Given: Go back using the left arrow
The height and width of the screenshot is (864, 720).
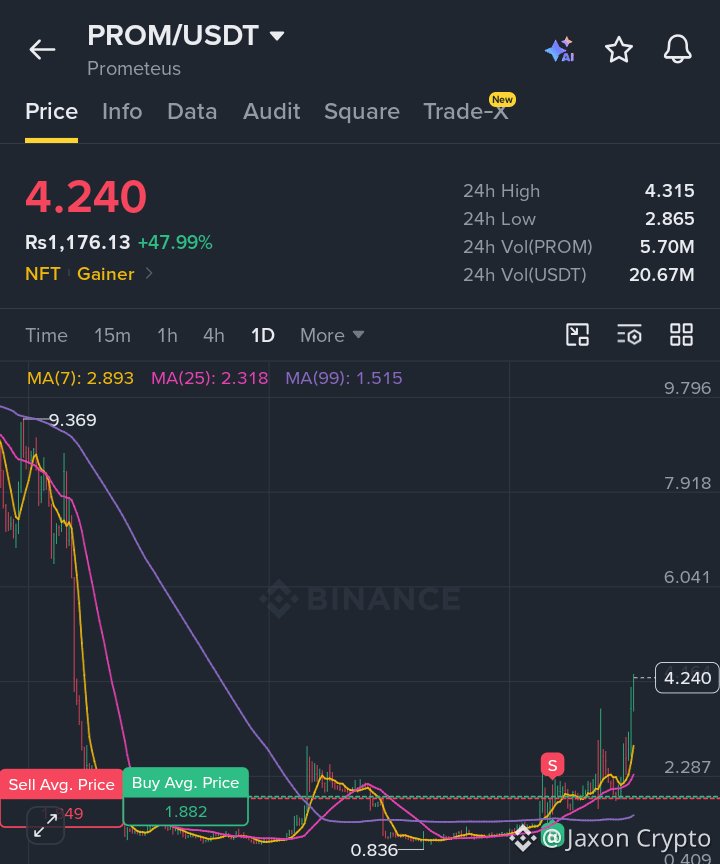Looking at the screenshot, I should [x=42, y=50].
